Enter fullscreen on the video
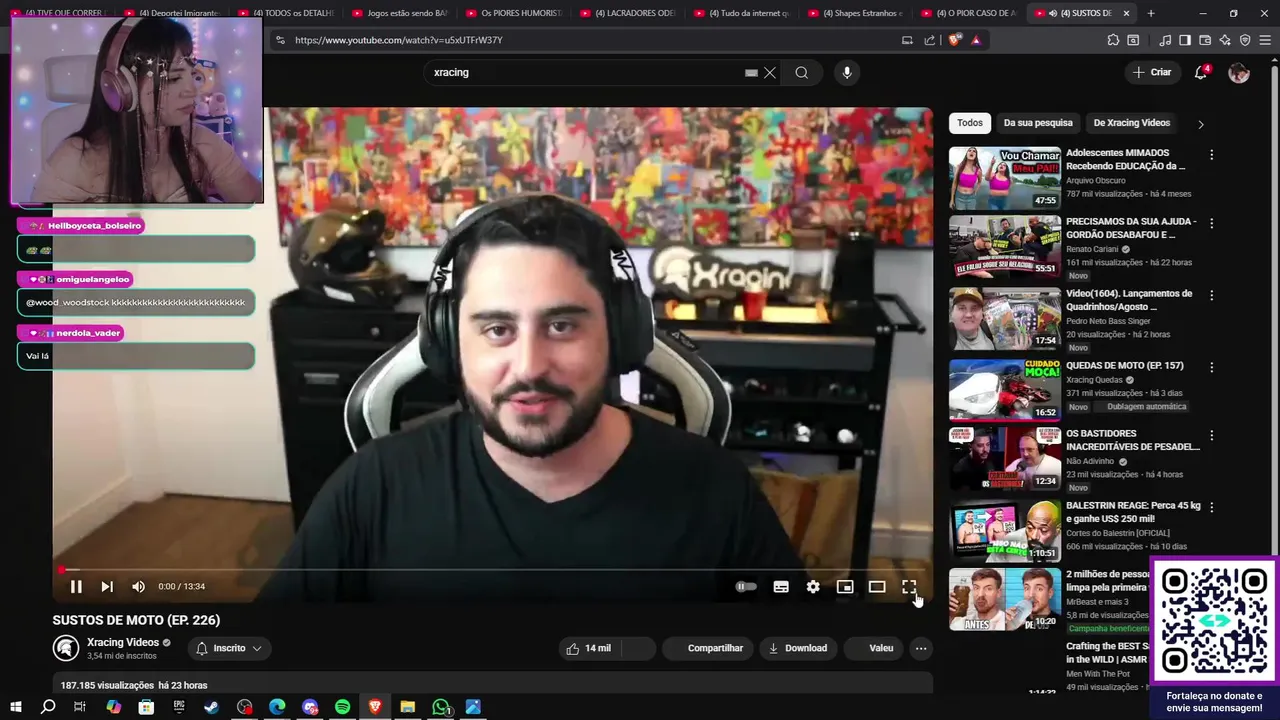The width and height of the screenshot is (1280, 720). coord(909,587)
